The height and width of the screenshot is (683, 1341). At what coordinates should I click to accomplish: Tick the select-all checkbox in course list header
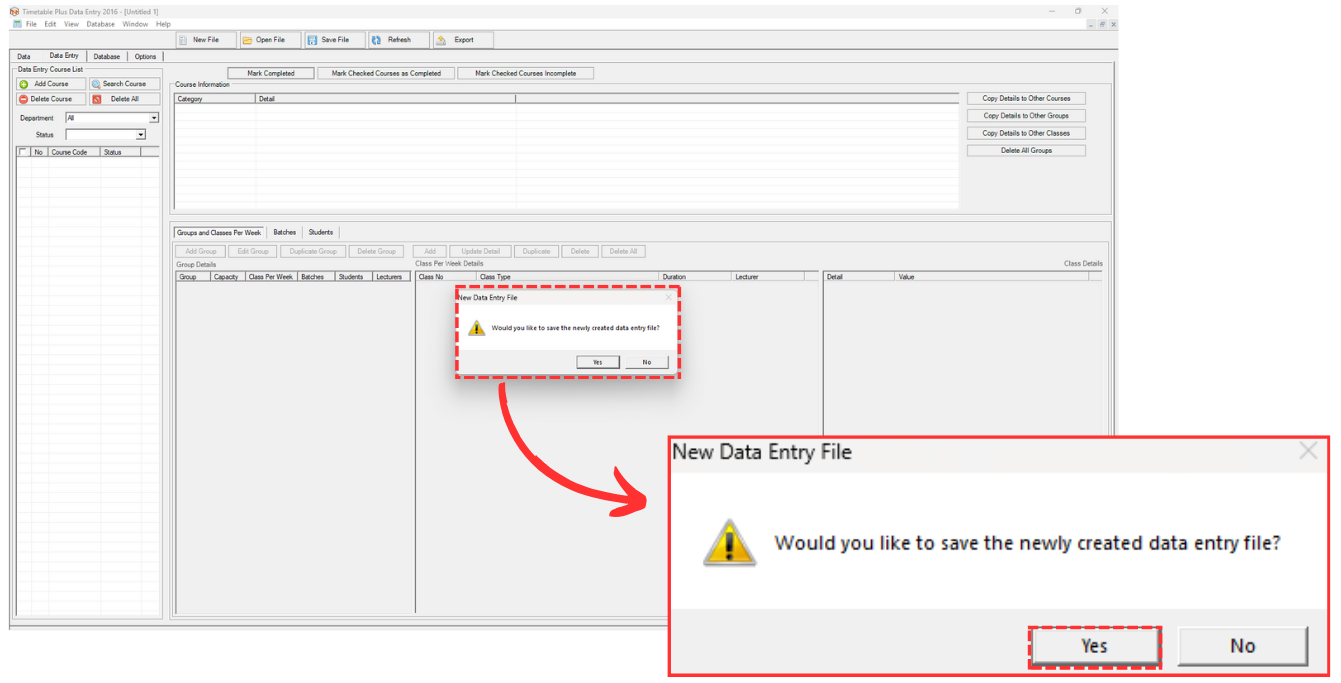pos(23,152)
